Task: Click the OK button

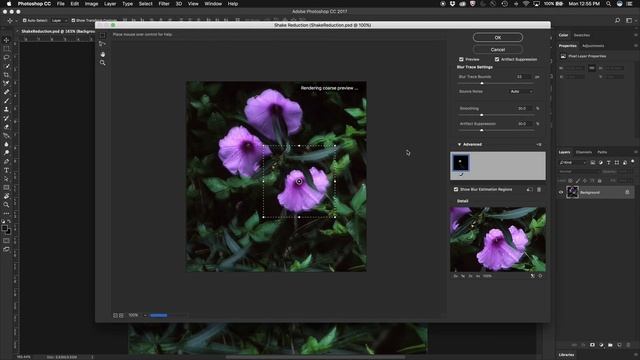Action: pos(498,37)
